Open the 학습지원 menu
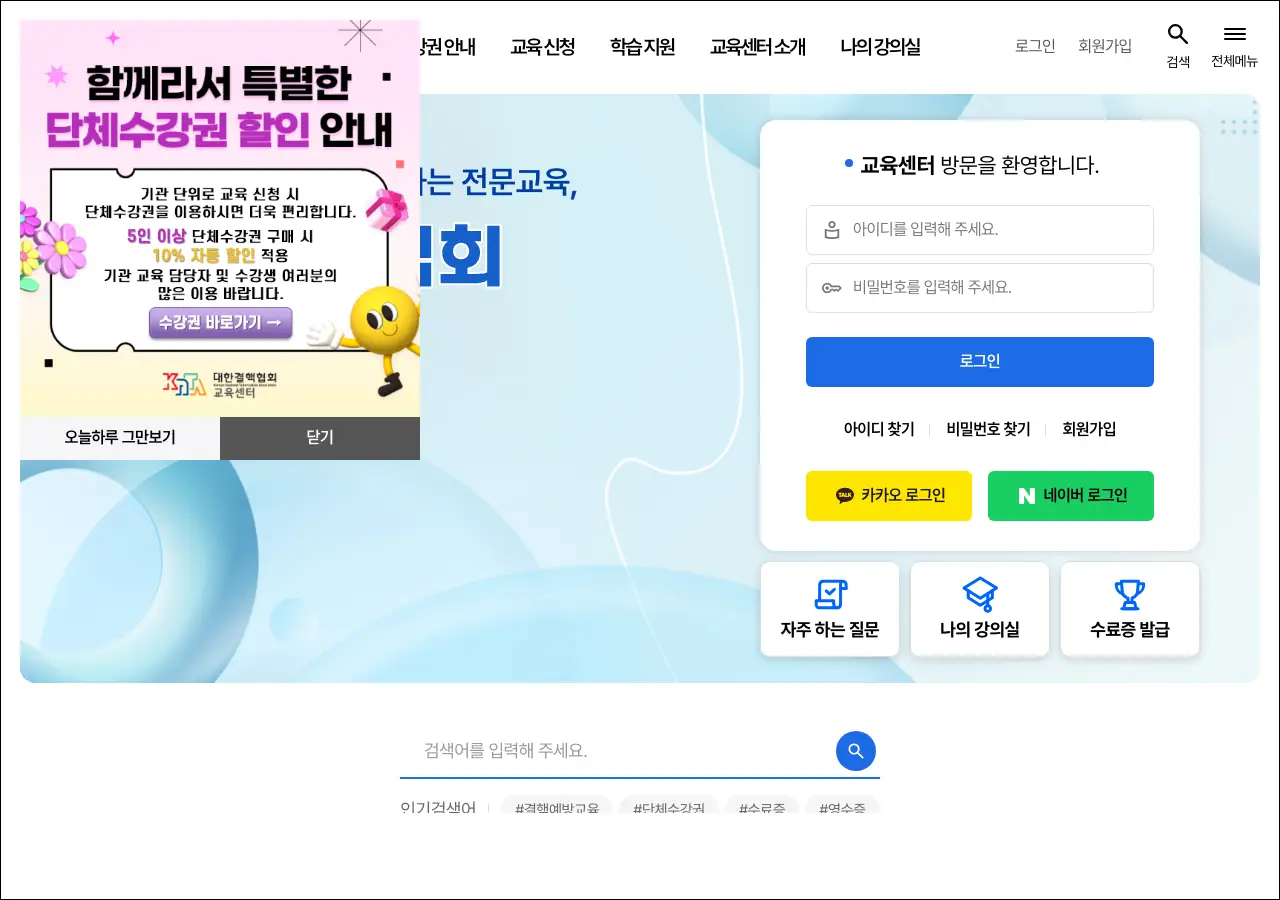1280x900 pixels. [643, 47]
